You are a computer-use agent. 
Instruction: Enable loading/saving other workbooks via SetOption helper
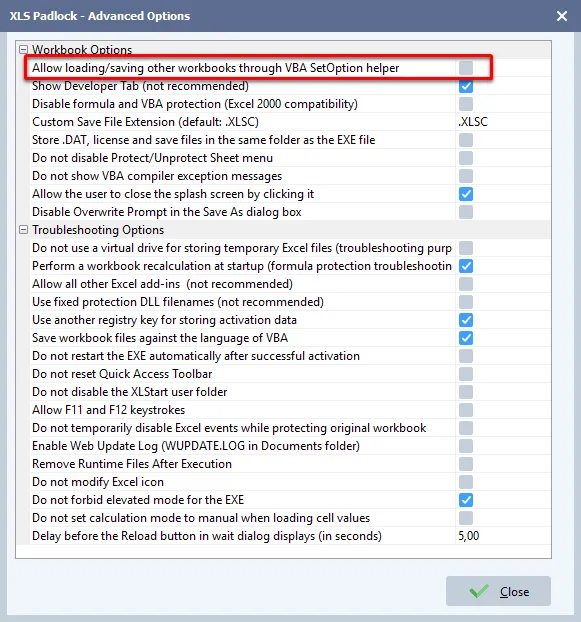click(466, 68)
